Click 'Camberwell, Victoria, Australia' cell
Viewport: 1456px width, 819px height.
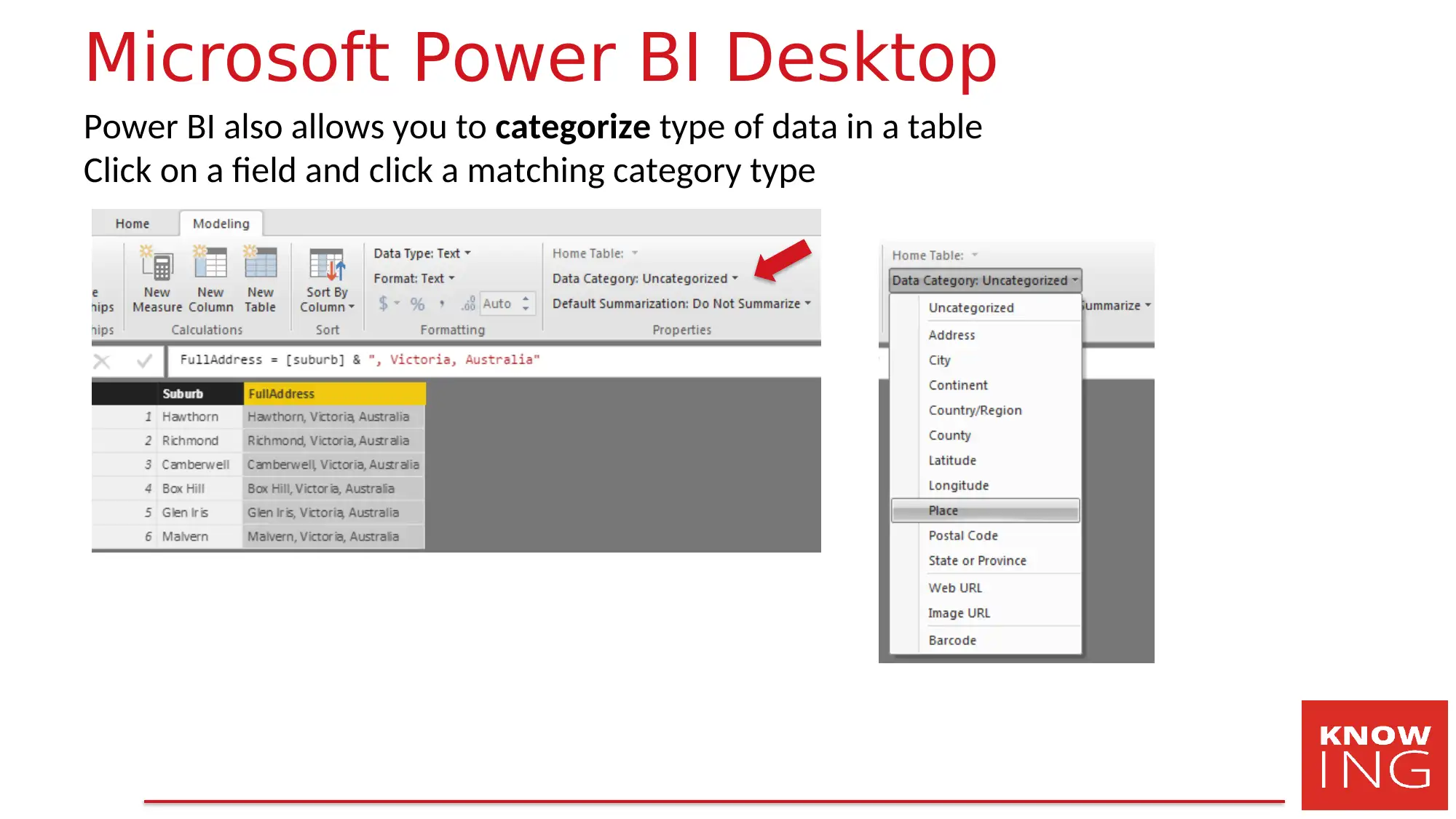(333, 465)
